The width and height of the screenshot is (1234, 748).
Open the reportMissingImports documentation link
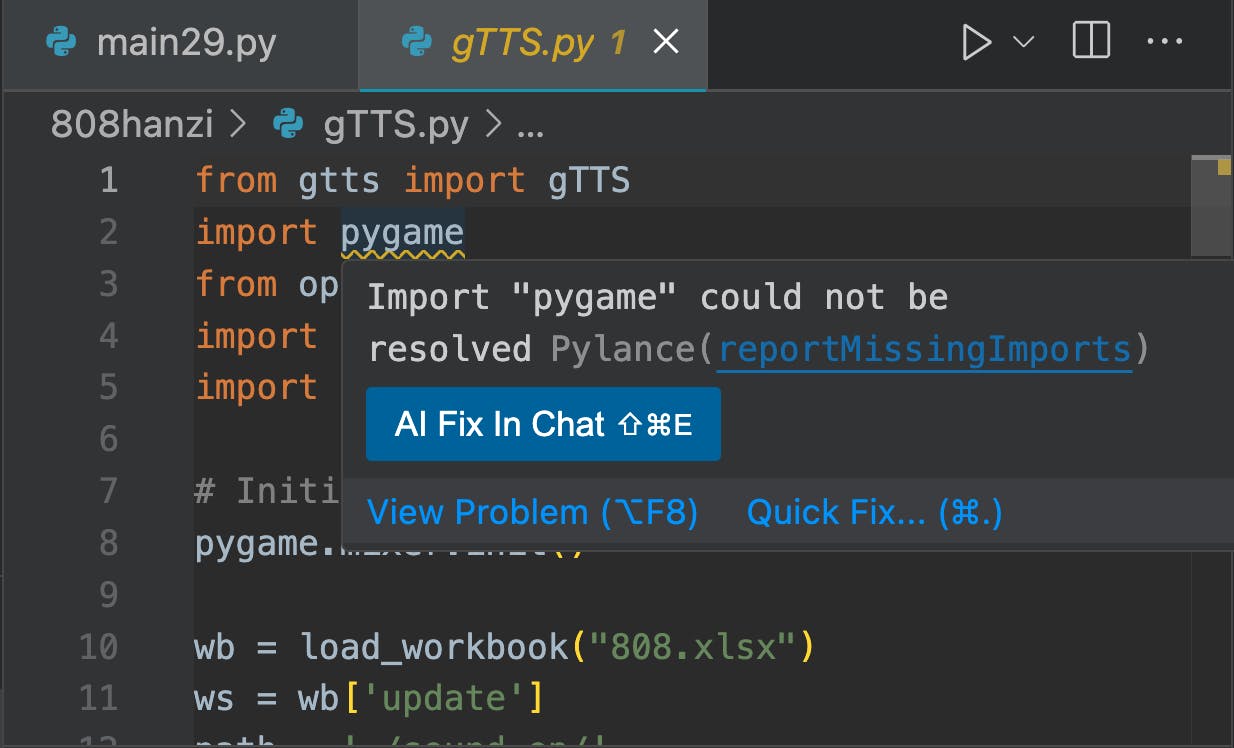pyautogui.click(x=925, y=349)
